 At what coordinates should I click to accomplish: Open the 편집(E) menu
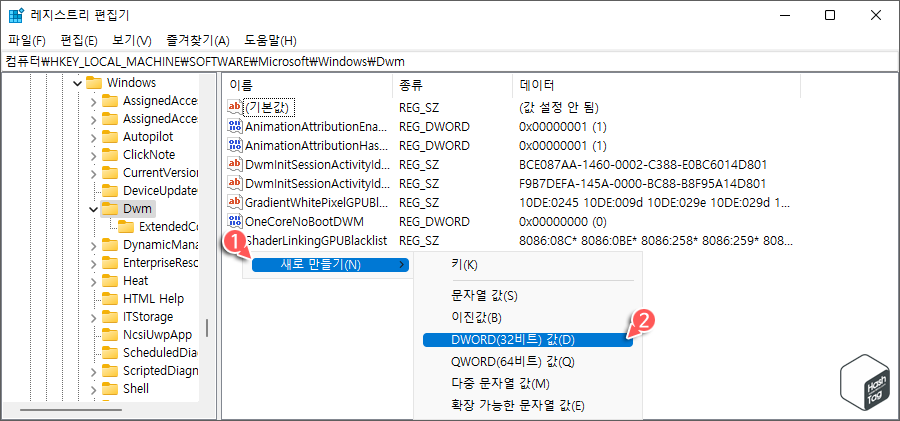coord(79,41)
